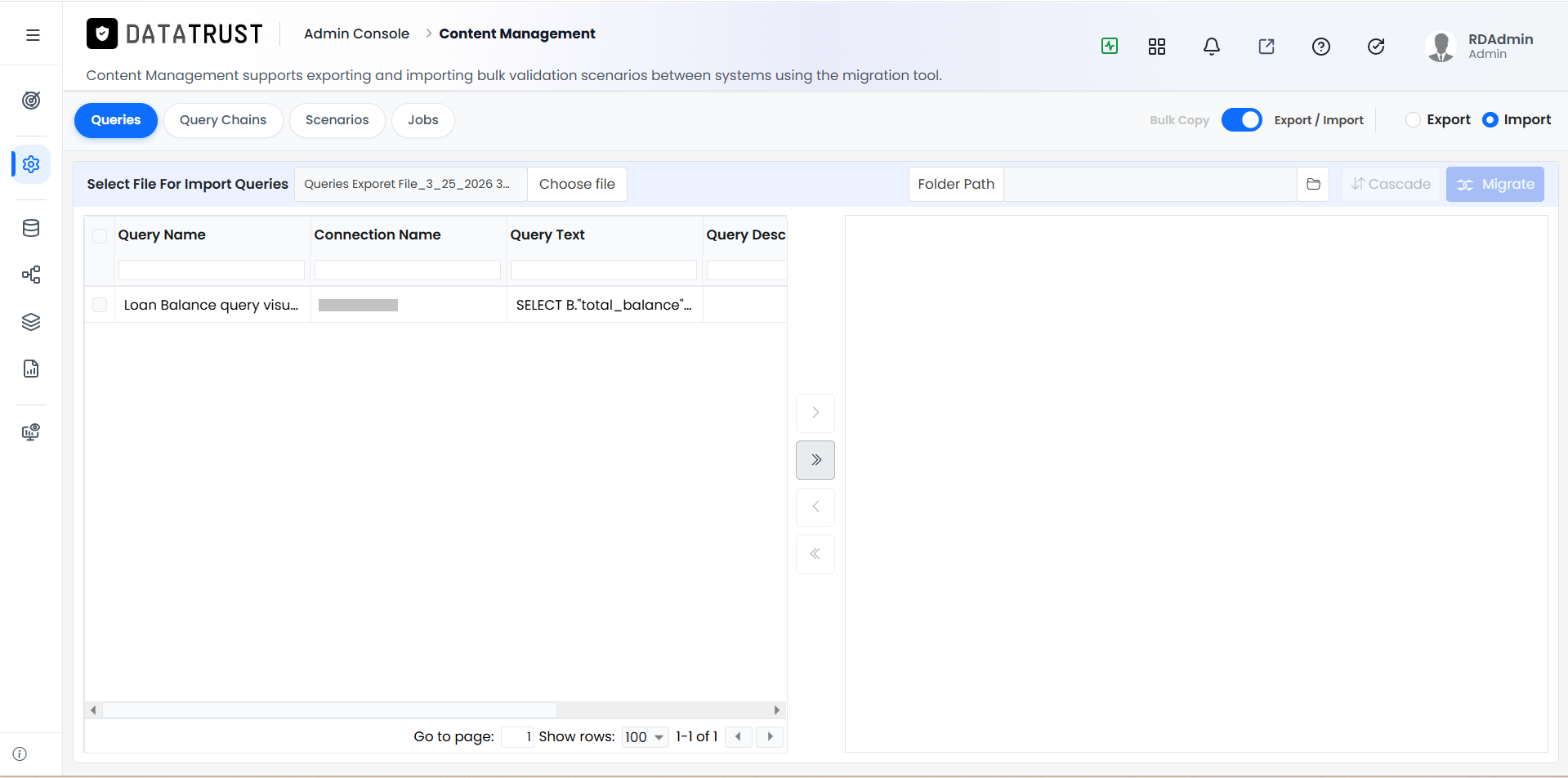
Task: Select the Import radio button
Action: 1490,119
